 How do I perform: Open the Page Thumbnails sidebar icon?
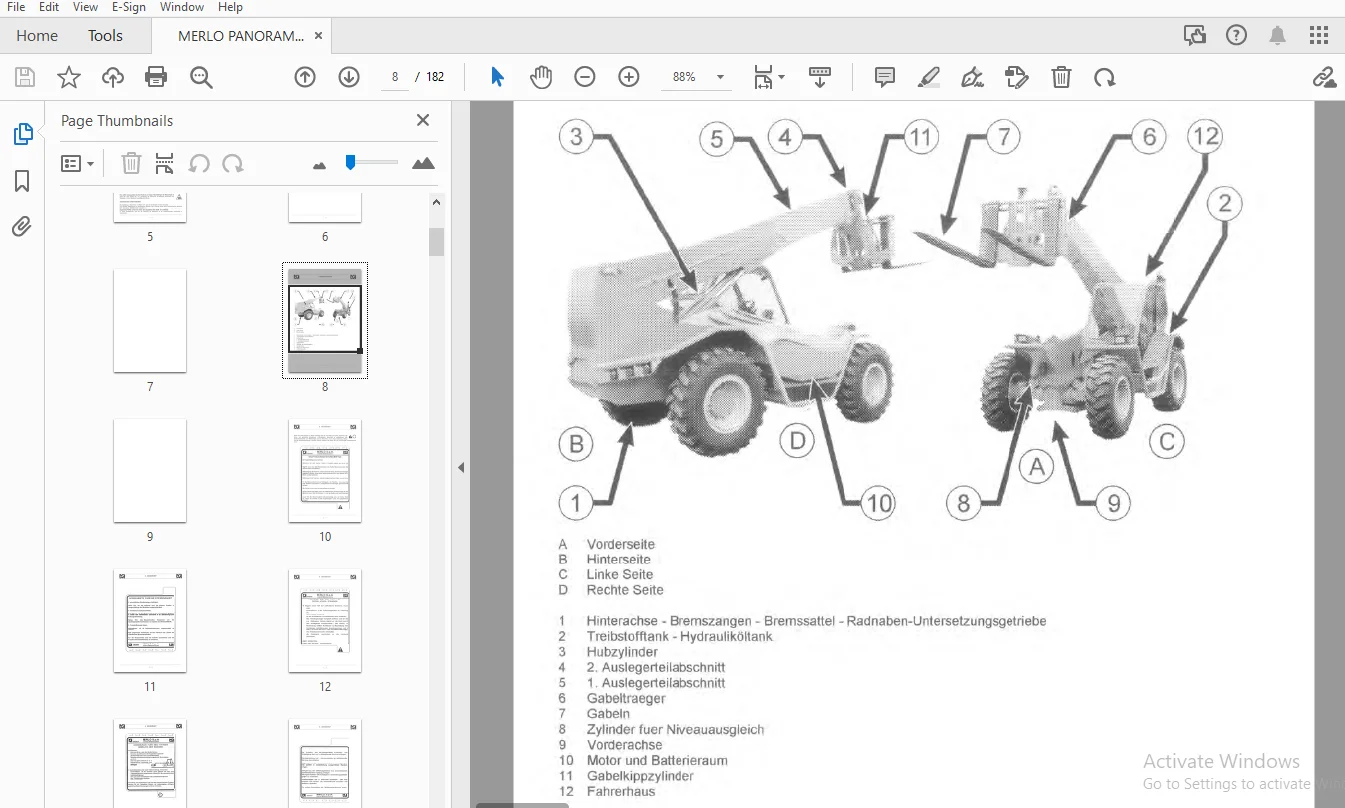(x=22, y=134)
